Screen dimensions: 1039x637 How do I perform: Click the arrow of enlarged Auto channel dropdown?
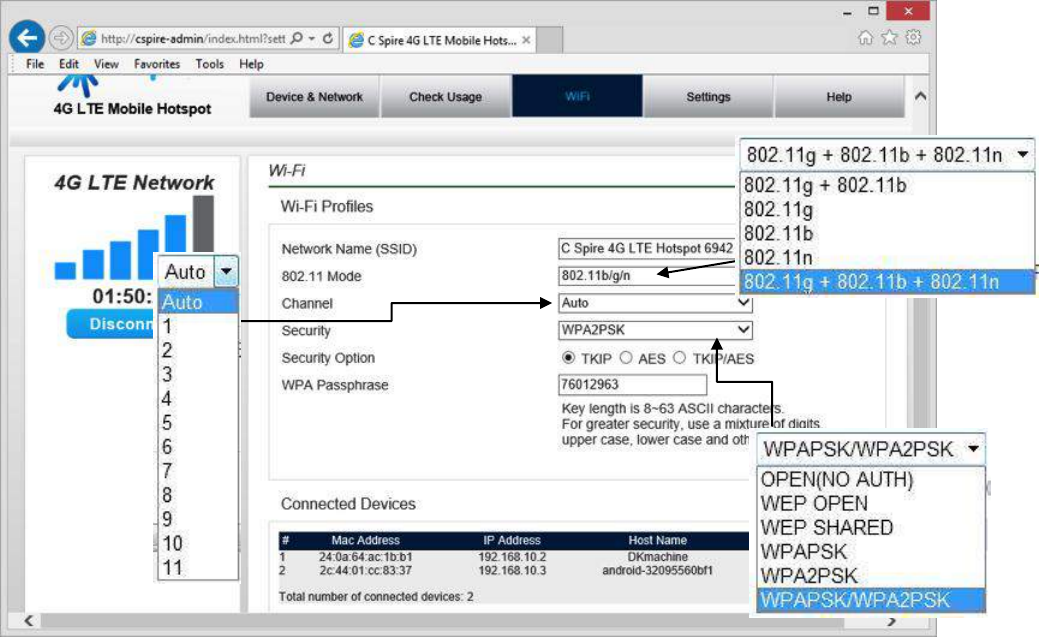(x=226, y=271)
